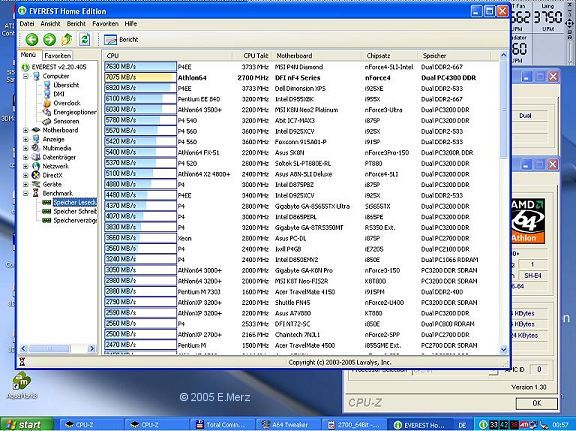The height and width of the screenshot is (431, 576).
Task: Select the Übersicht tree item
Action: pyautogui.click(x=66, y=85)
